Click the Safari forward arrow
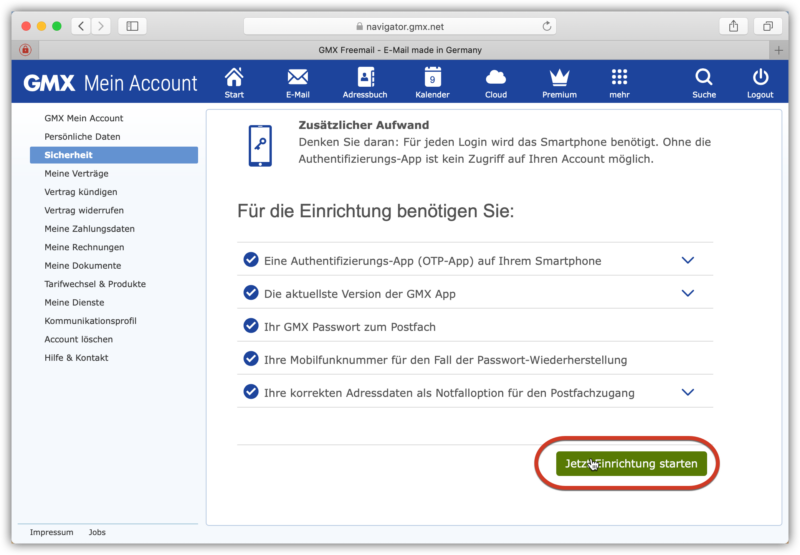 (101, 26)
